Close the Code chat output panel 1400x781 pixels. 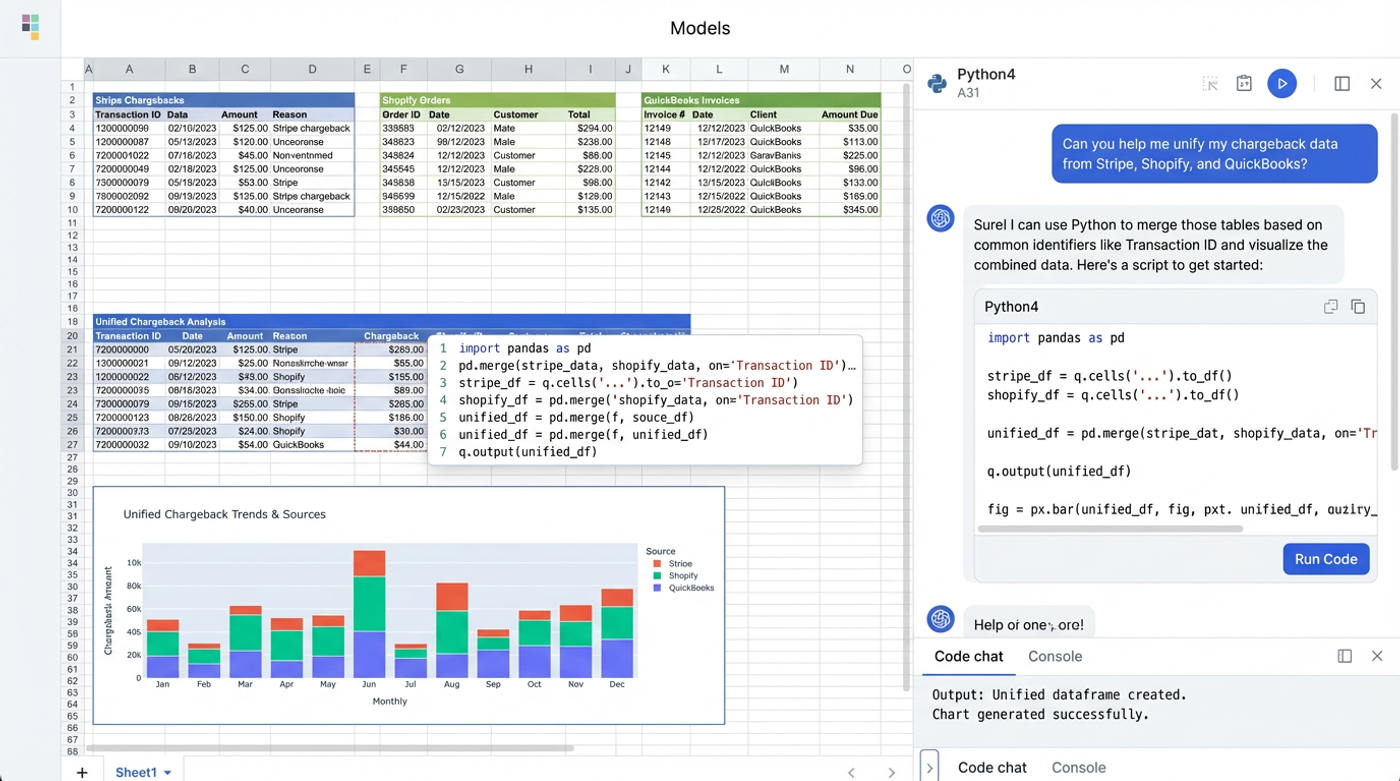[1377, 656]
